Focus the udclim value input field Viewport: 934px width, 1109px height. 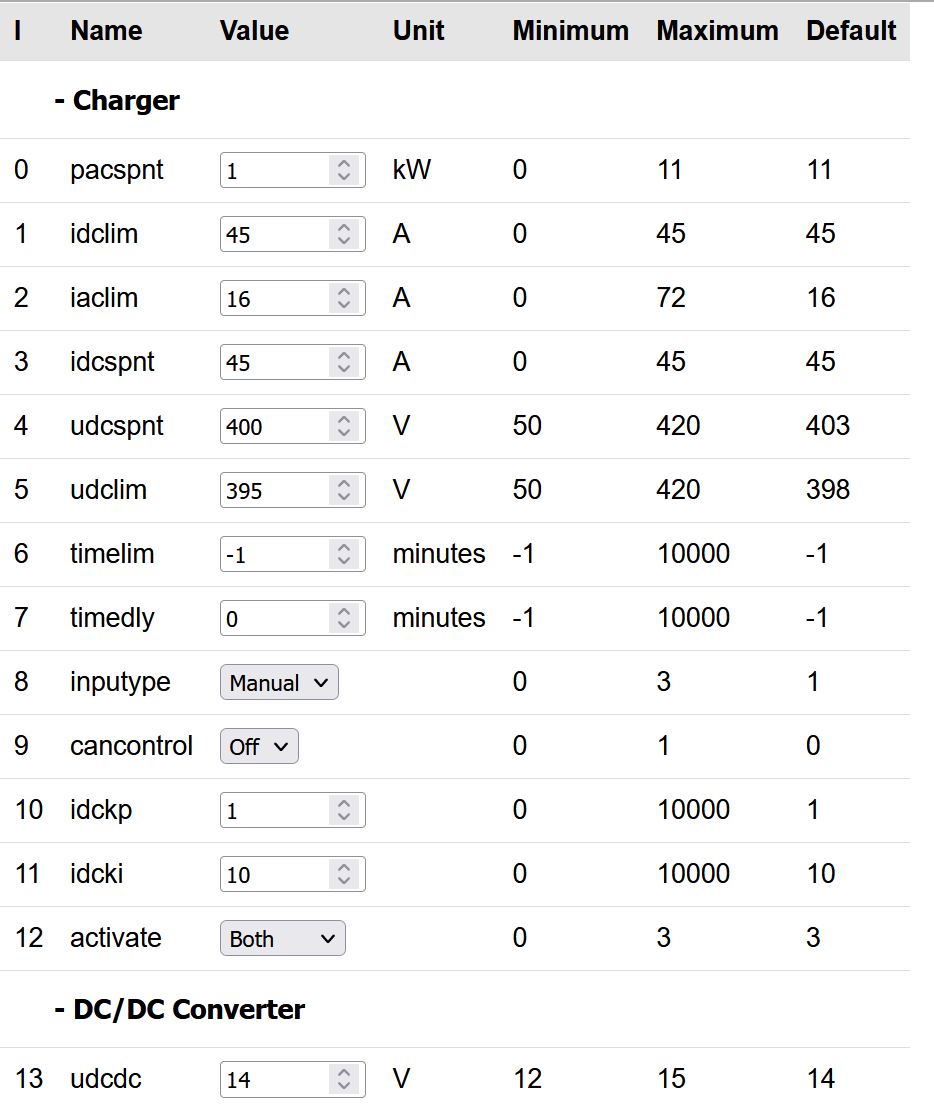[x=274, y=490]
